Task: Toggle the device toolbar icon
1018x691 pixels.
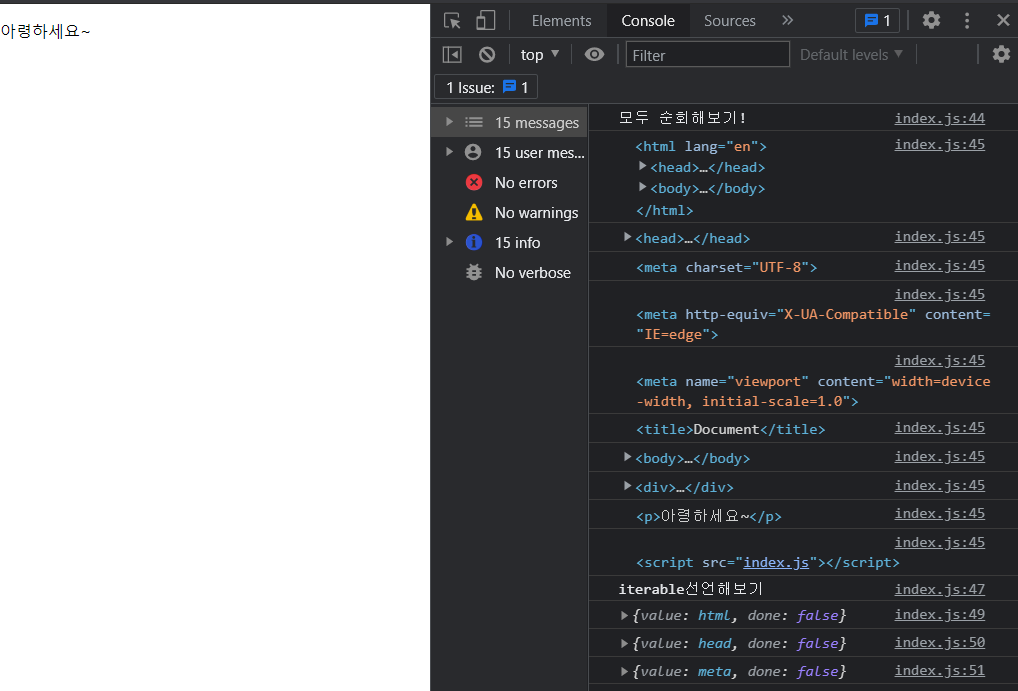Action: click(x=485, y=21)
